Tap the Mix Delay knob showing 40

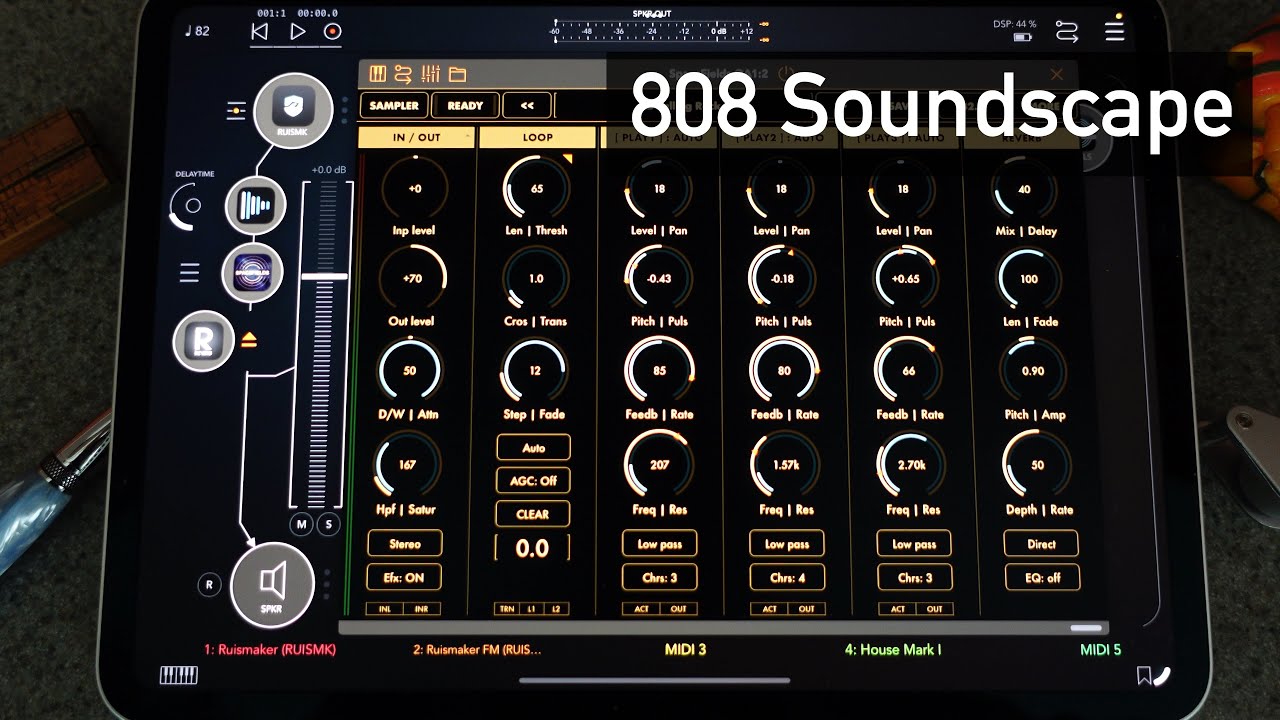pos(1025,188)
